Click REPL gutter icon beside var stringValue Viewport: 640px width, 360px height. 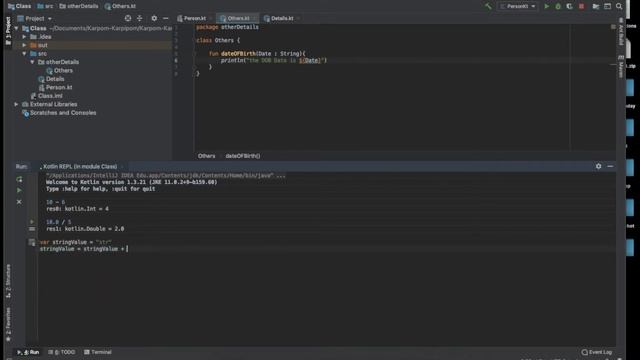coord(32,242)
